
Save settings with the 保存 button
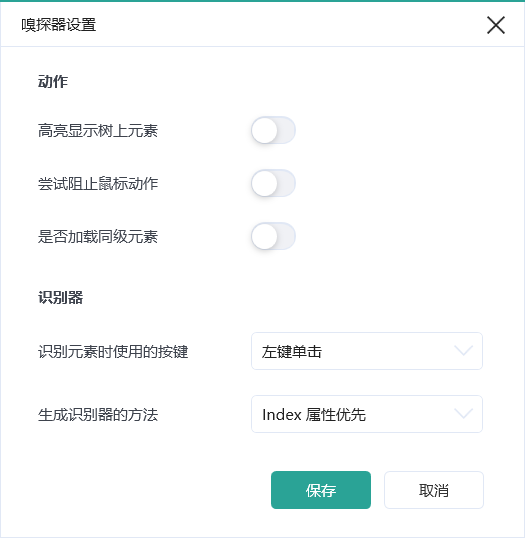coord(321,490)
